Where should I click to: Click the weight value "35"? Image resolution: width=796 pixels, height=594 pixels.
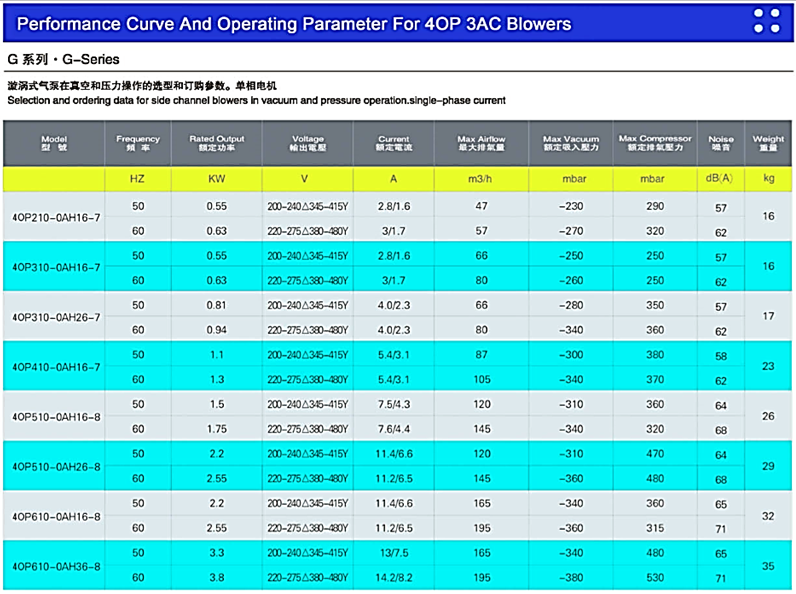point(768,566)
